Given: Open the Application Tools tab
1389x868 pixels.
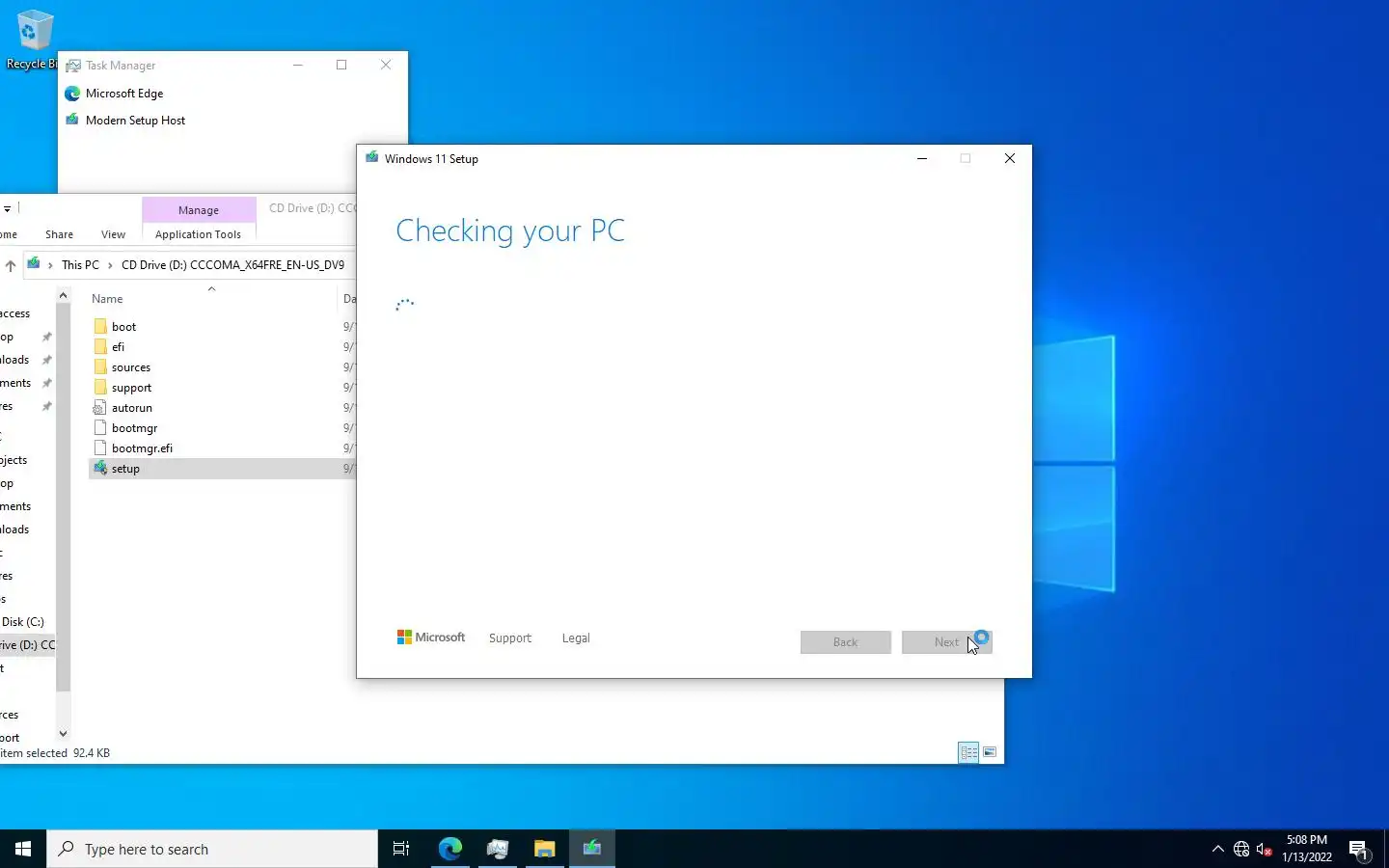Looking at the screenshot, I should [198, 234].
